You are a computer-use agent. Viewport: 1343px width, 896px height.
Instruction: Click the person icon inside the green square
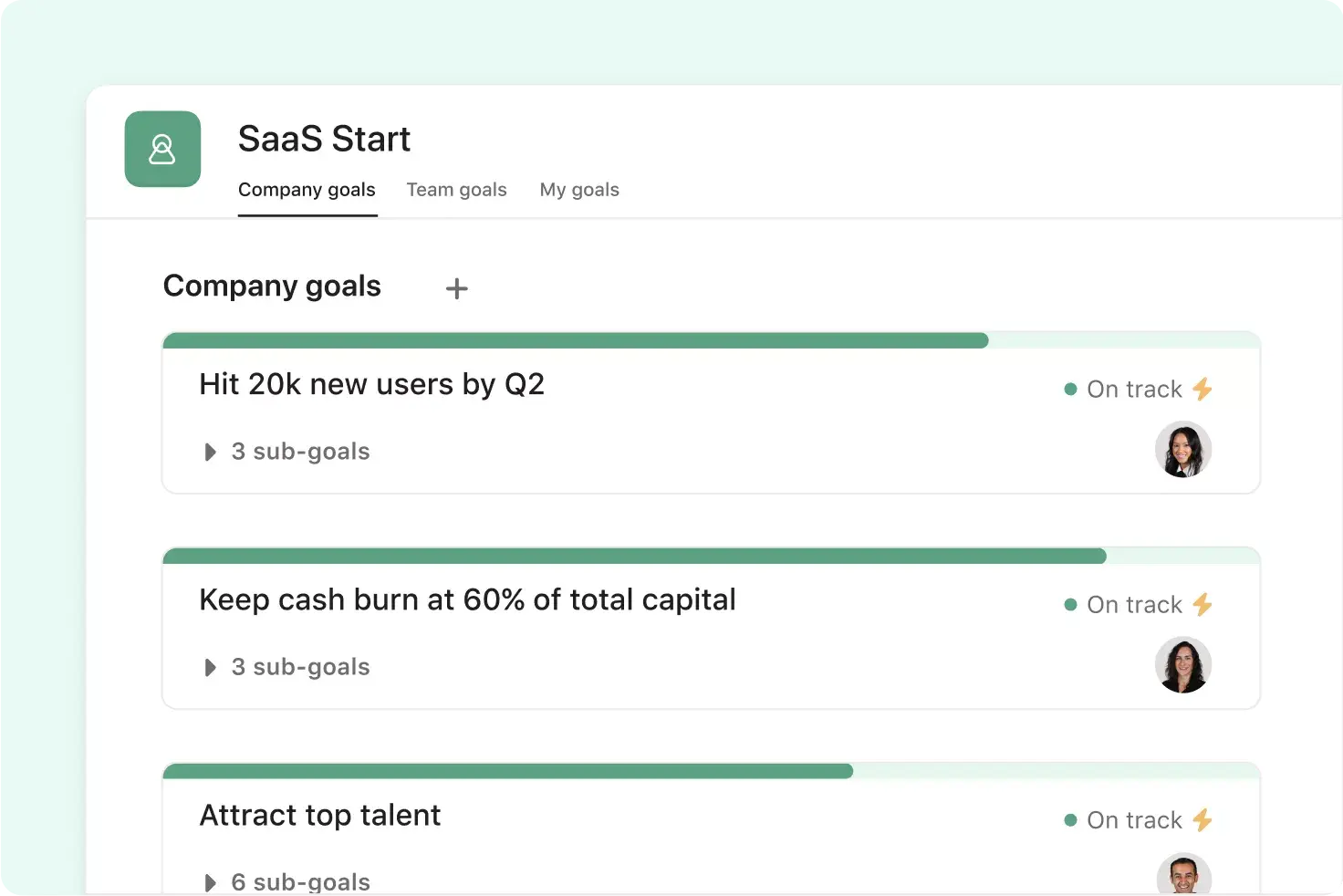161,149
